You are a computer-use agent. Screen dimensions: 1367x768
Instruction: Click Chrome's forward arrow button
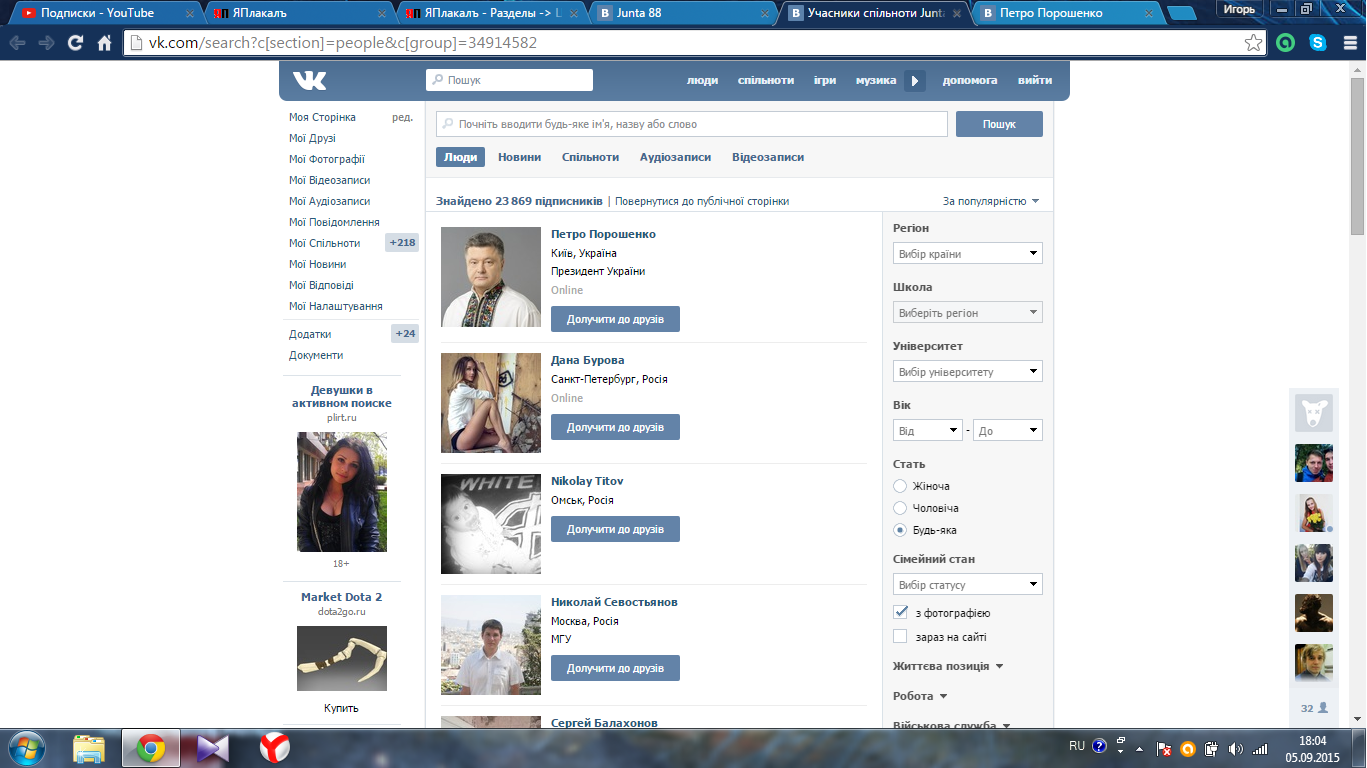point(46,43)
